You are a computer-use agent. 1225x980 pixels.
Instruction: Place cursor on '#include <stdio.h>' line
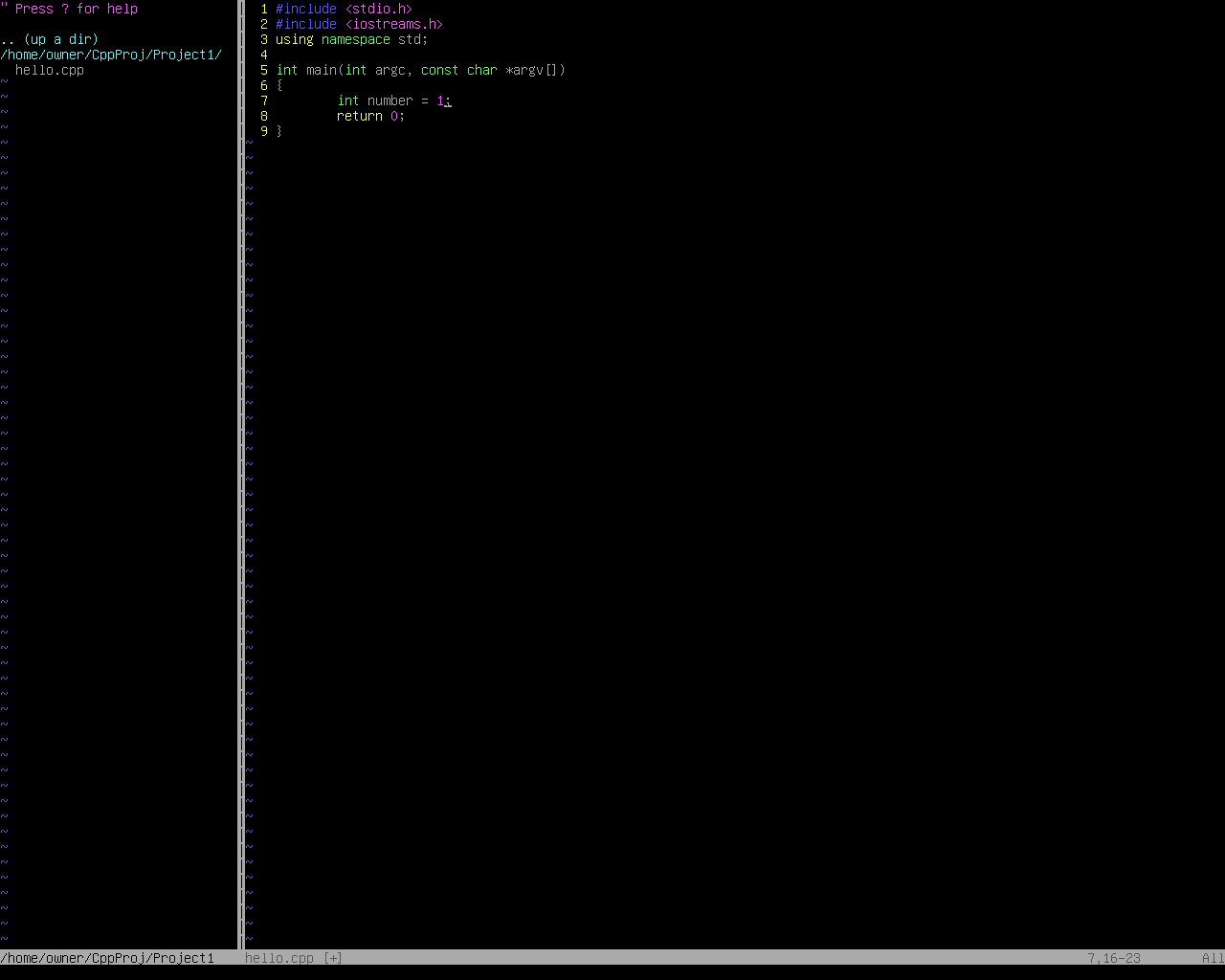345,9
